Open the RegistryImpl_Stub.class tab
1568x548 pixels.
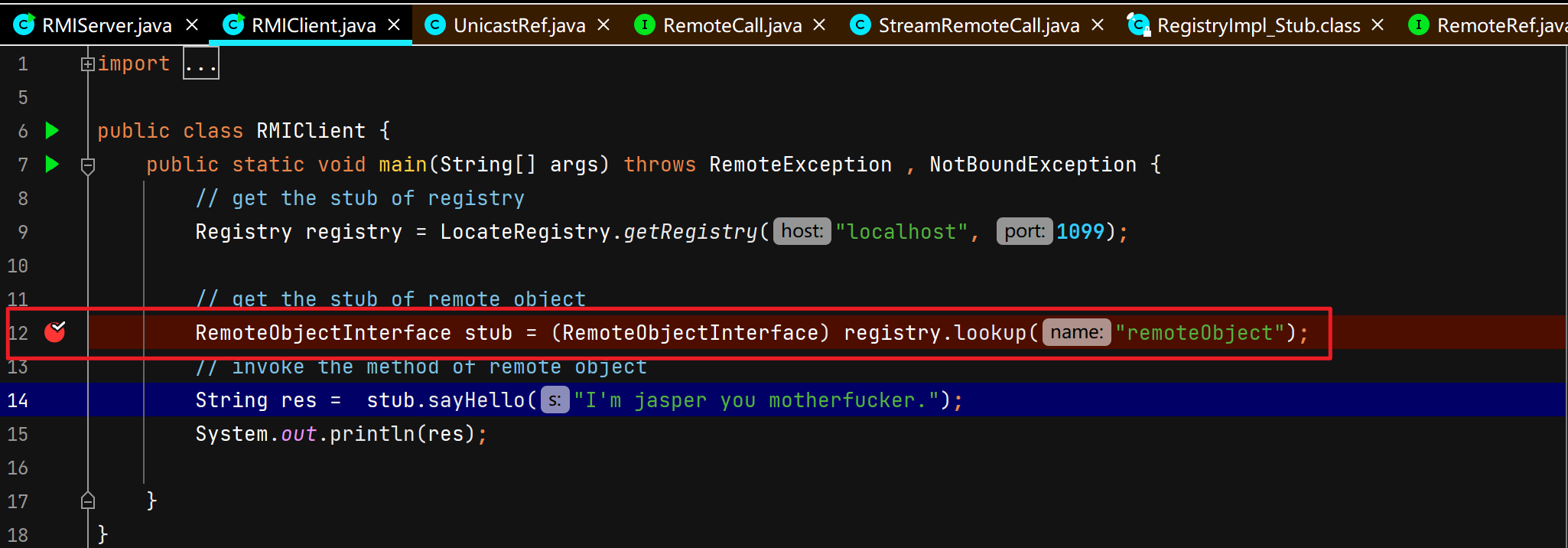(x=1258, y=25)
